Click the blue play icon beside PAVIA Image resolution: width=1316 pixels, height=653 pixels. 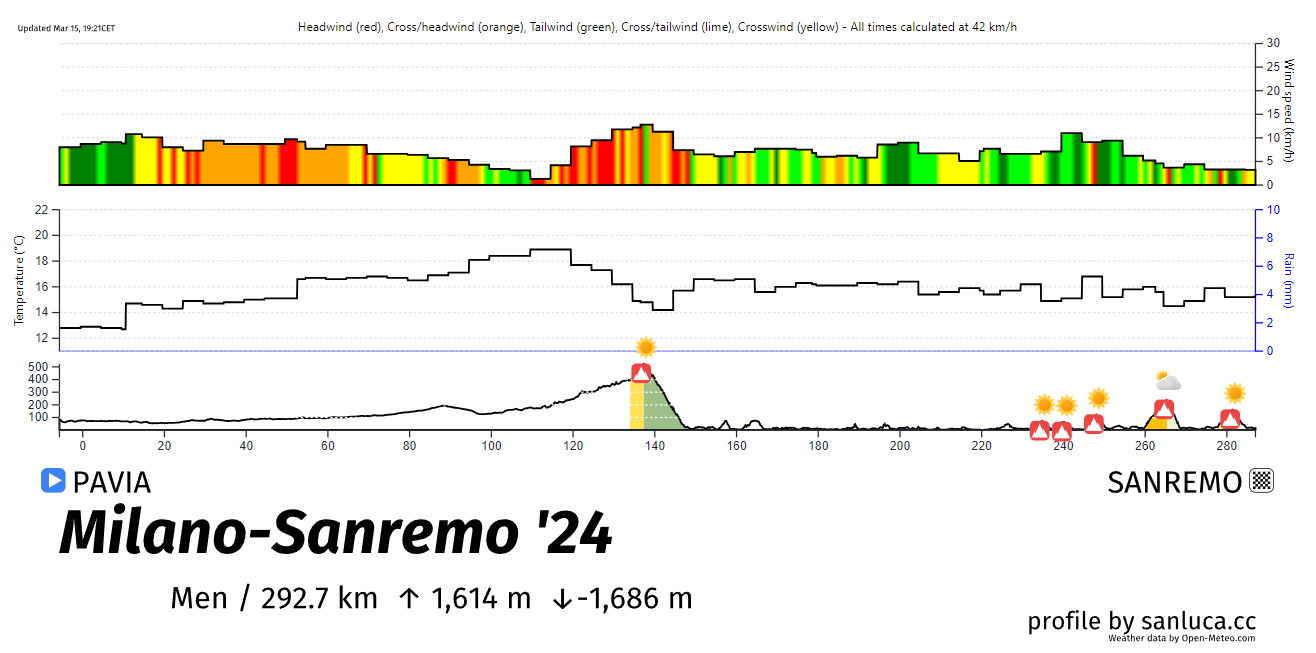[x=53, y=481]
